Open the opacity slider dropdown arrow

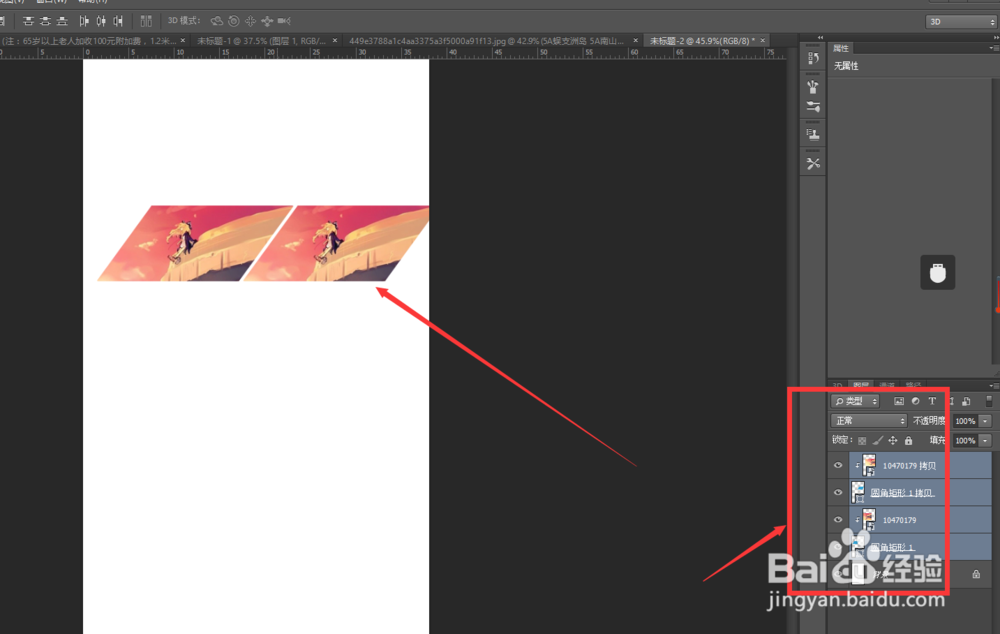pos(985,421)
